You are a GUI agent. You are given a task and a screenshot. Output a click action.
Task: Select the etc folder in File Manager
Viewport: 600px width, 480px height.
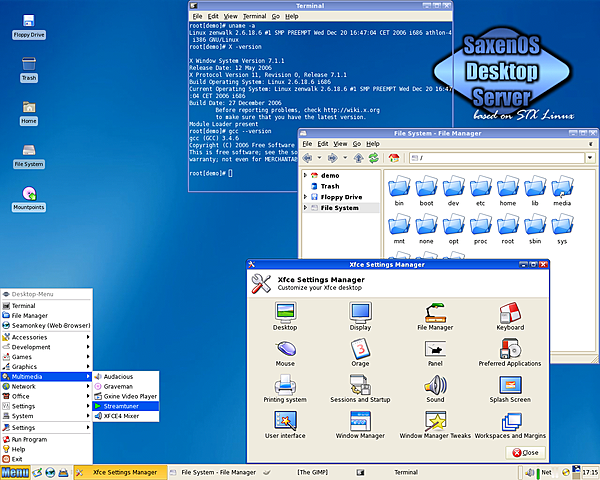[x=481, y=191]
